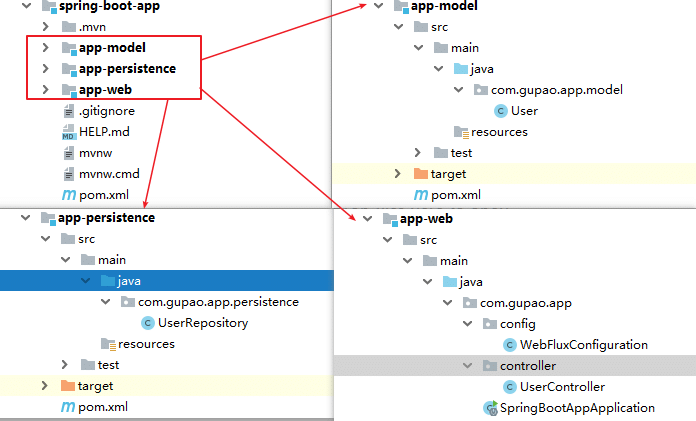
Task: Select the highlighted java folder in app-persistence
Action: [128, 281]
